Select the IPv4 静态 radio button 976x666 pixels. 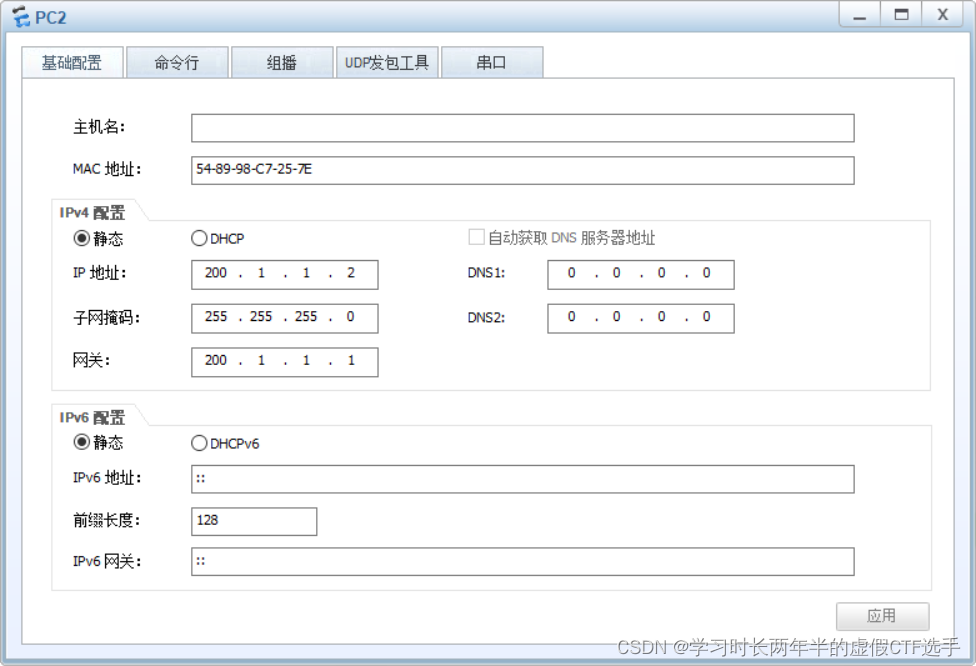82,238
